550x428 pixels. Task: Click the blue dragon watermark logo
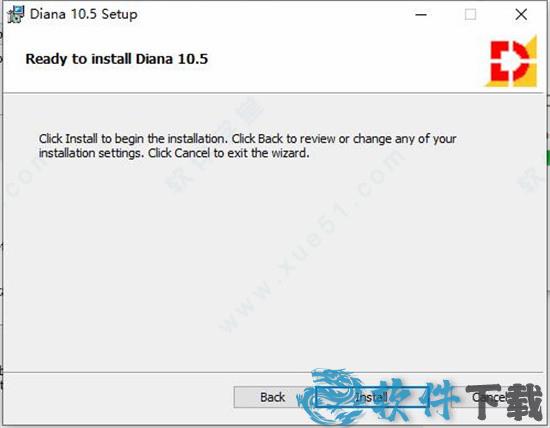[331, 396]
